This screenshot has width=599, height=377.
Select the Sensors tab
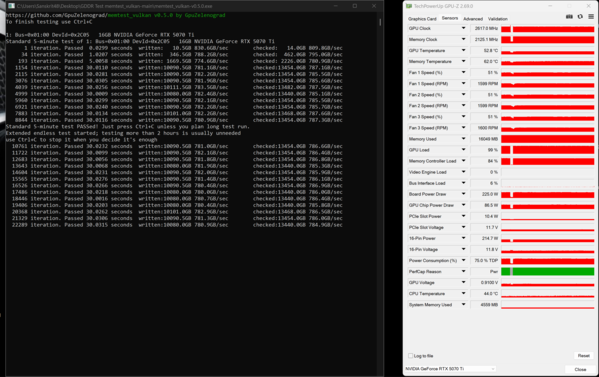click(450, 18)
